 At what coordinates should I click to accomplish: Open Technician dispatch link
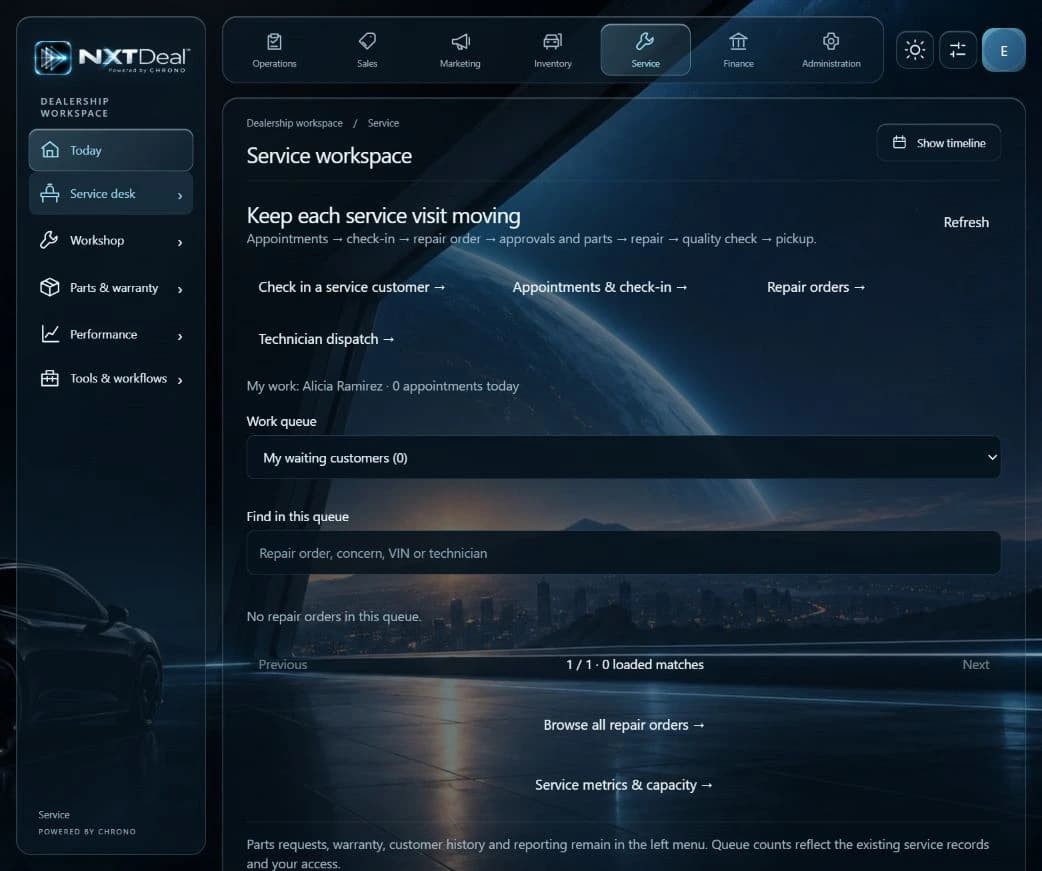click(x=326, y=339)
